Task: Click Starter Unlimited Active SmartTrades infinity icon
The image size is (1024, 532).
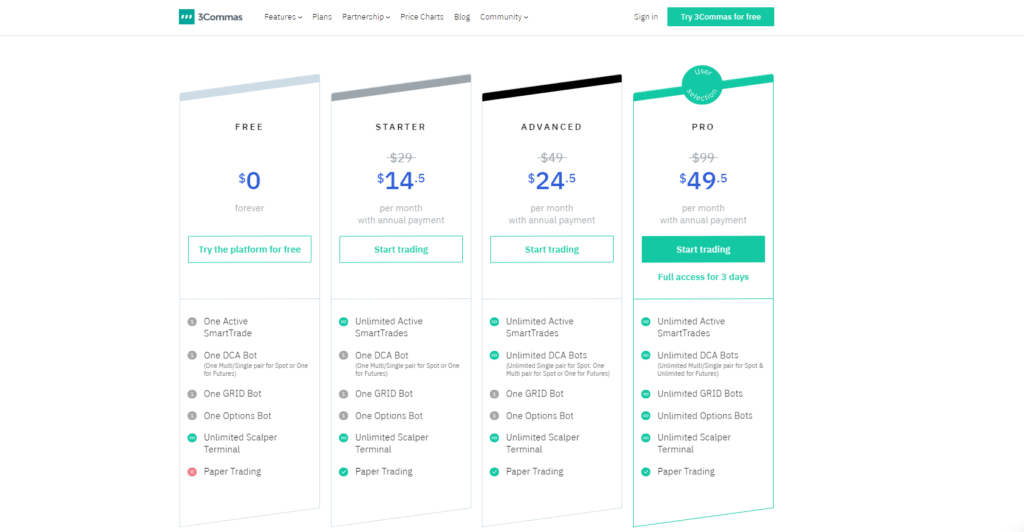Action: (344, 322)
